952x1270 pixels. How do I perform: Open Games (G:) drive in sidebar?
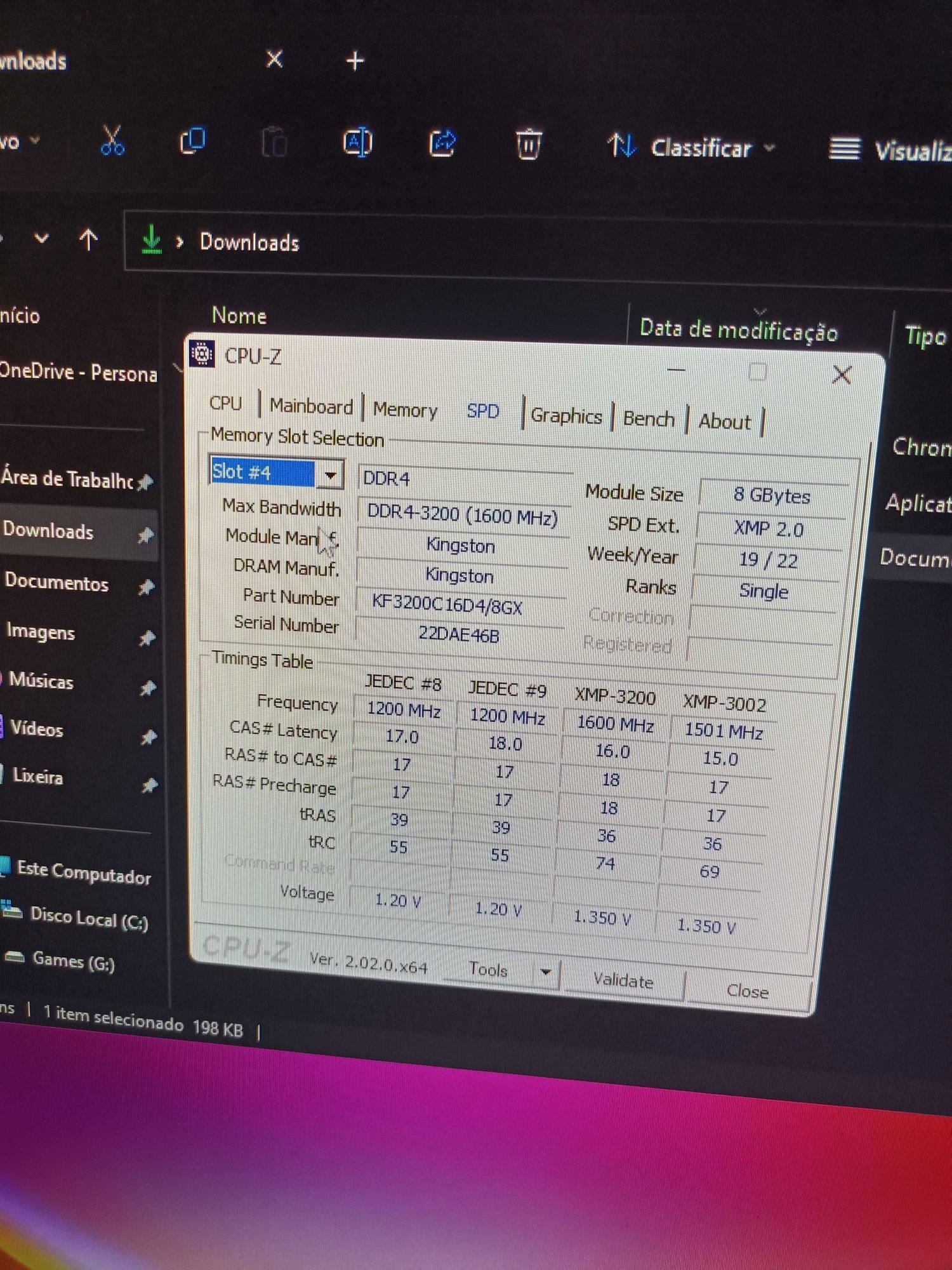pos(74,961)
